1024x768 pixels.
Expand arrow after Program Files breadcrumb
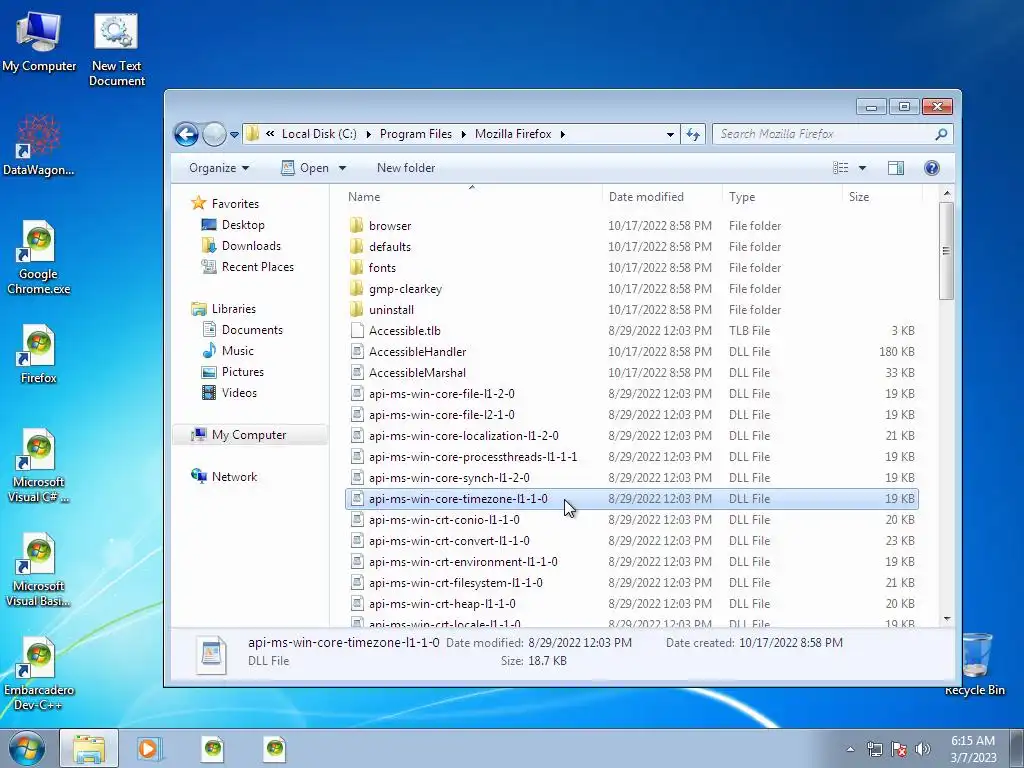[463, 135]
